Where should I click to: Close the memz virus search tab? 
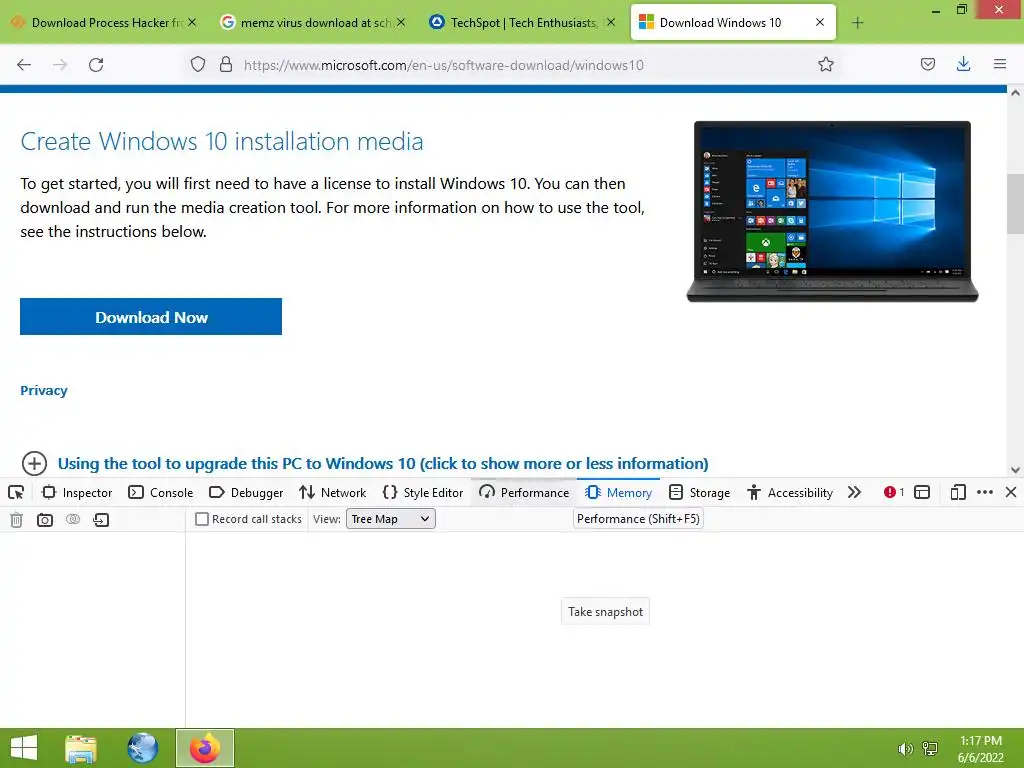coord(401,22)
